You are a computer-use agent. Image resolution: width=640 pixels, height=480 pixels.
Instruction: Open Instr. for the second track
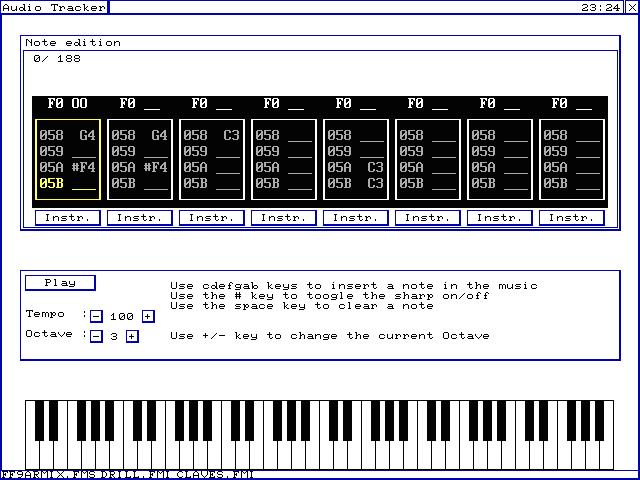point(140,217)
